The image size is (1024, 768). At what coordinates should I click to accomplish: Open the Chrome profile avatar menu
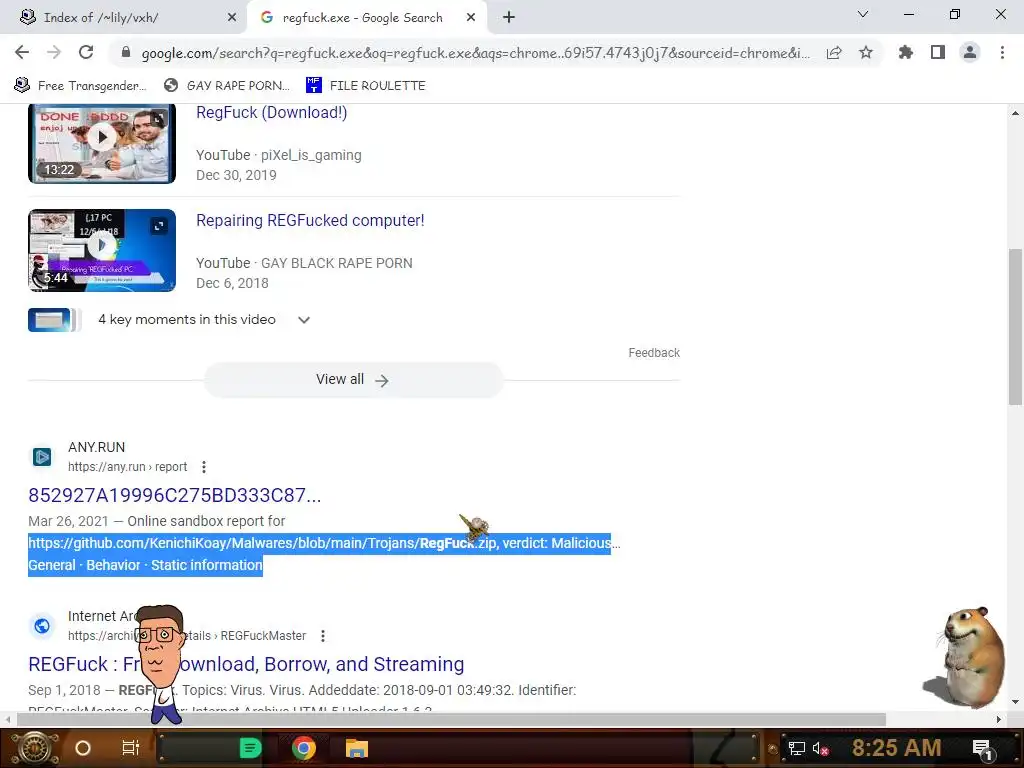click(x=970, y=52)
